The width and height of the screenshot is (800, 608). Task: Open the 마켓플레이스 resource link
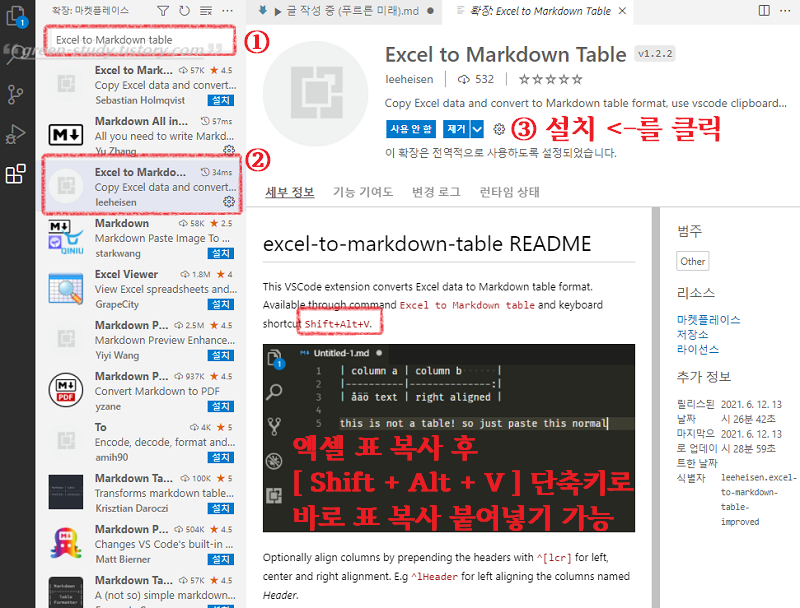[x=708, y=320]
